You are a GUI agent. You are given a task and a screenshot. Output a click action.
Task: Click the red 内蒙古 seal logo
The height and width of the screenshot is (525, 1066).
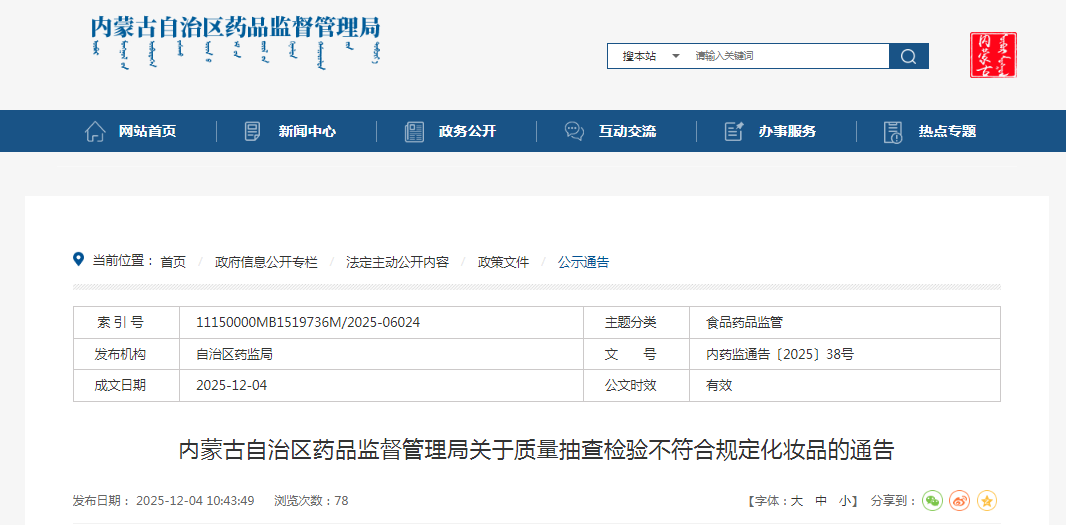coord(993,55)
